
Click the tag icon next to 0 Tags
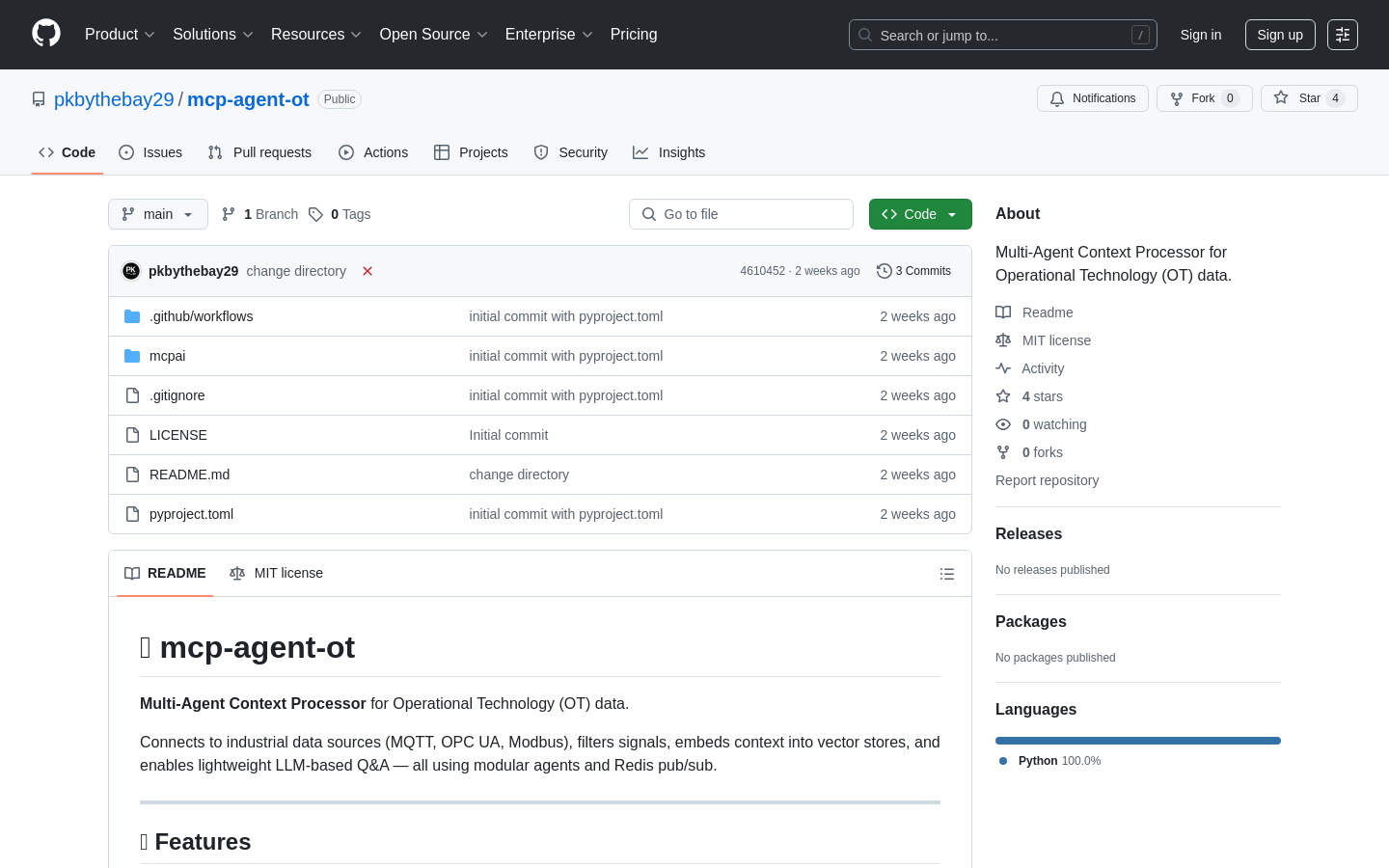315,214
